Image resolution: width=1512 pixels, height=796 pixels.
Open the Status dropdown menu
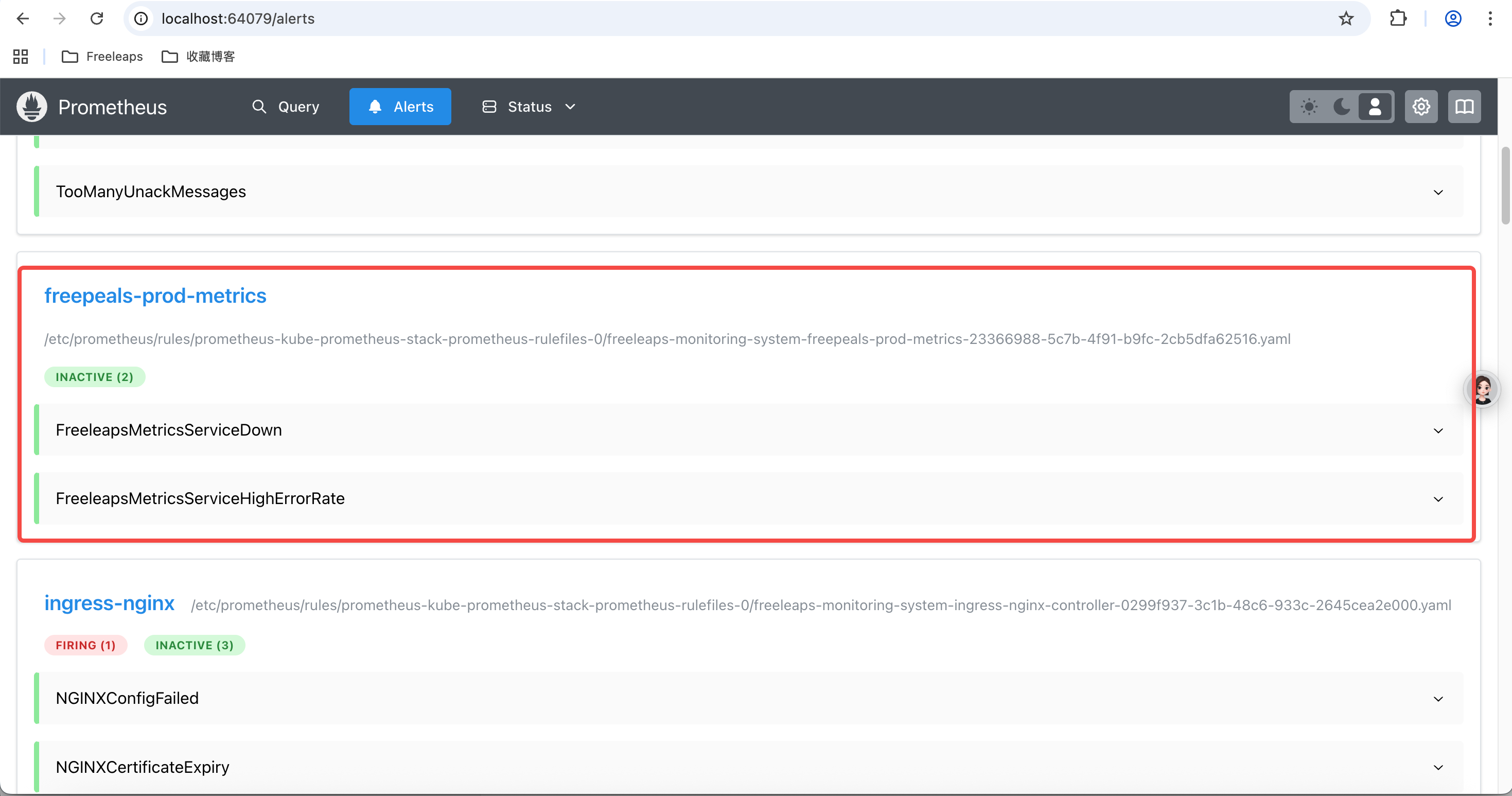click(529, 107)
